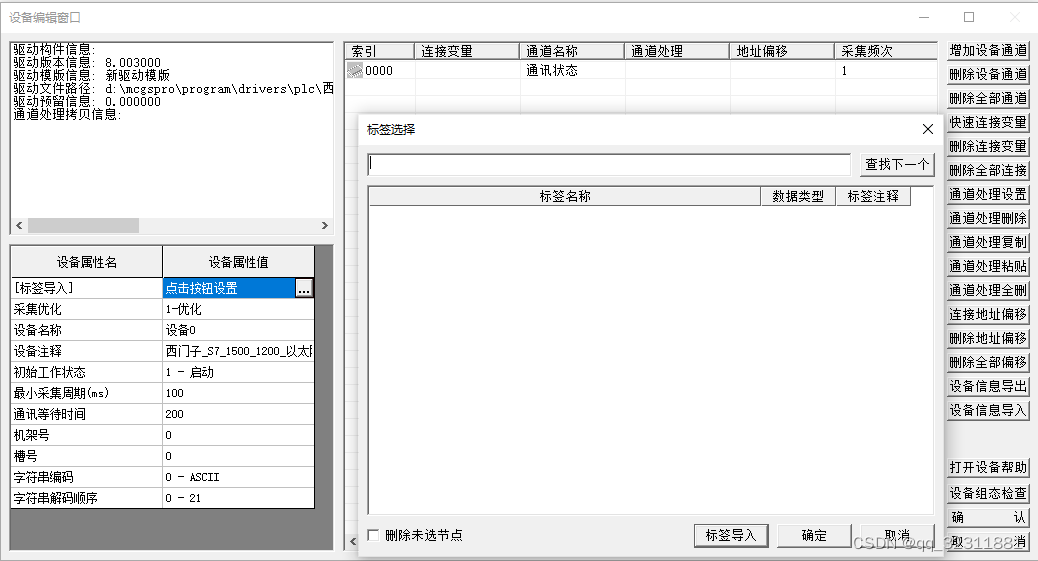Click the 设备信息导入 button
1038x561 pixels.
(988, 410)
